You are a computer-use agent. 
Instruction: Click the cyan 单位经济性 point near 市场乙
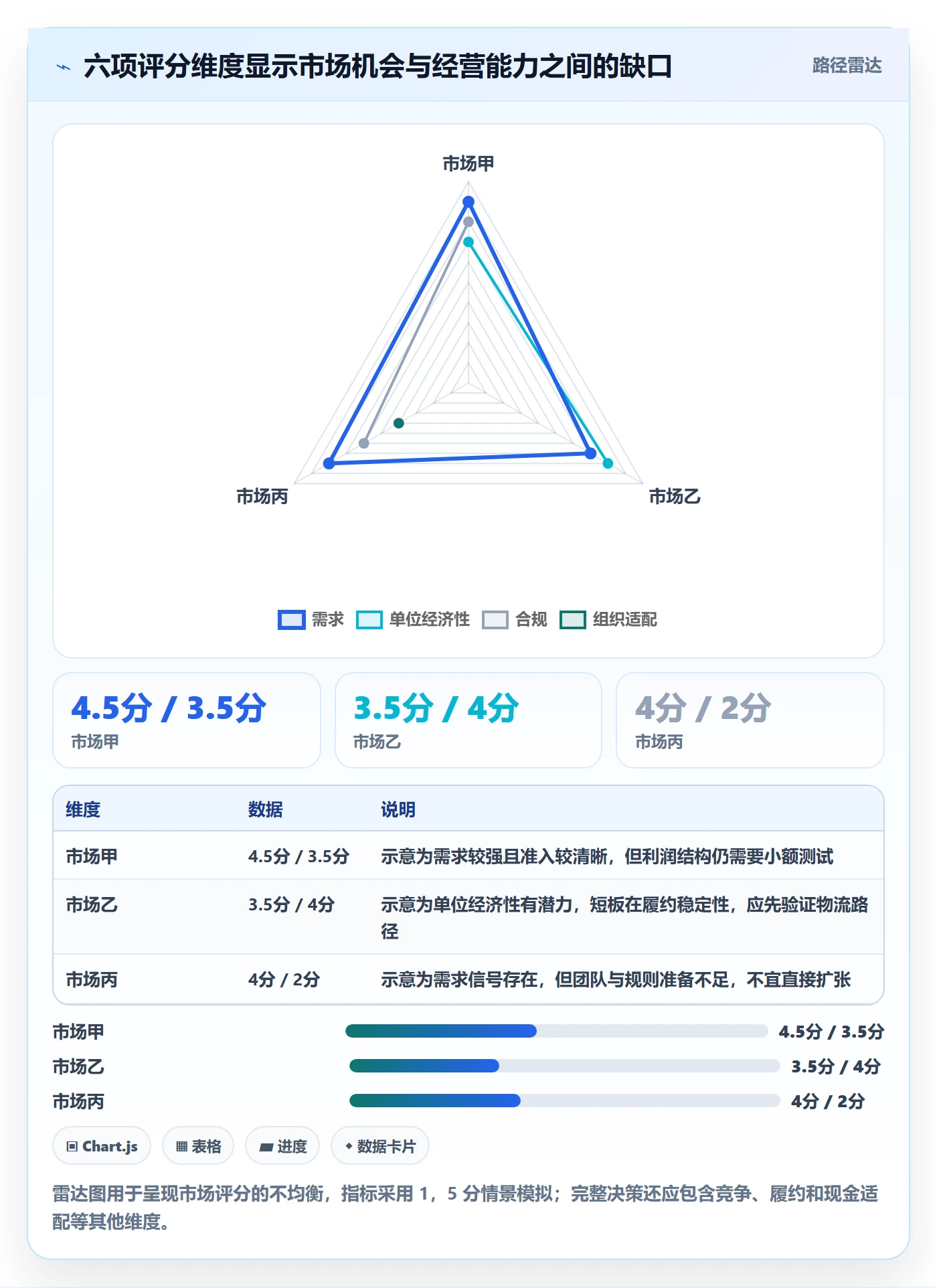(x=608, y=463)
